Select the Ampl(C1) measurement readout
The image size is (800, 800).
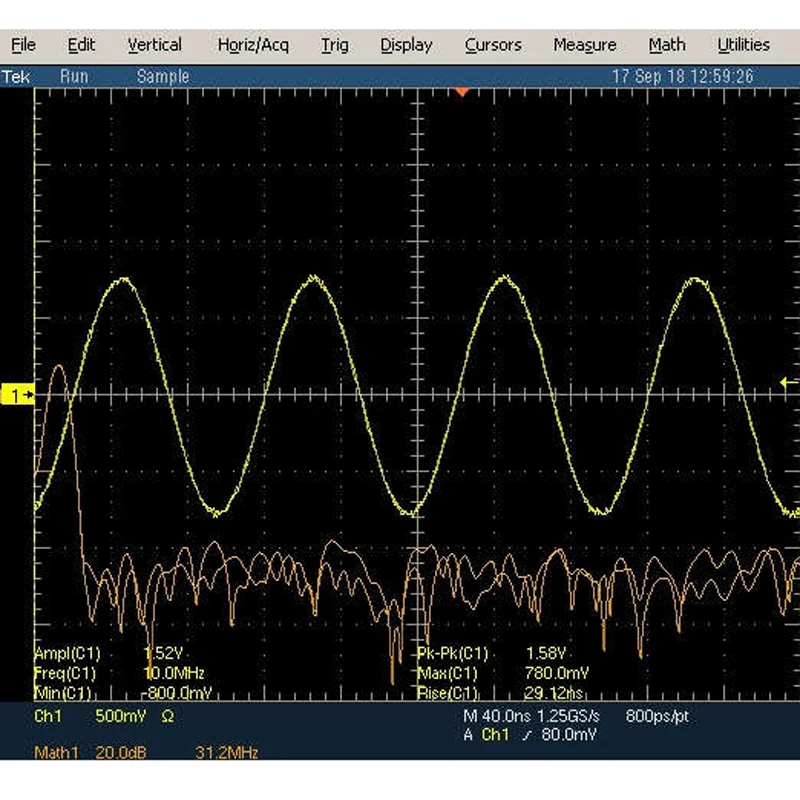109,654
